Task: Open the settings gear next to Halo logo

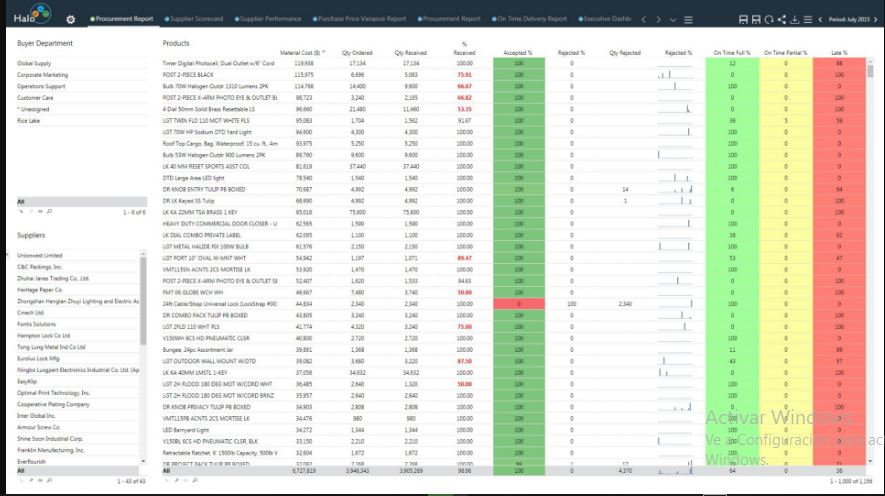Action: click(71, 20)
